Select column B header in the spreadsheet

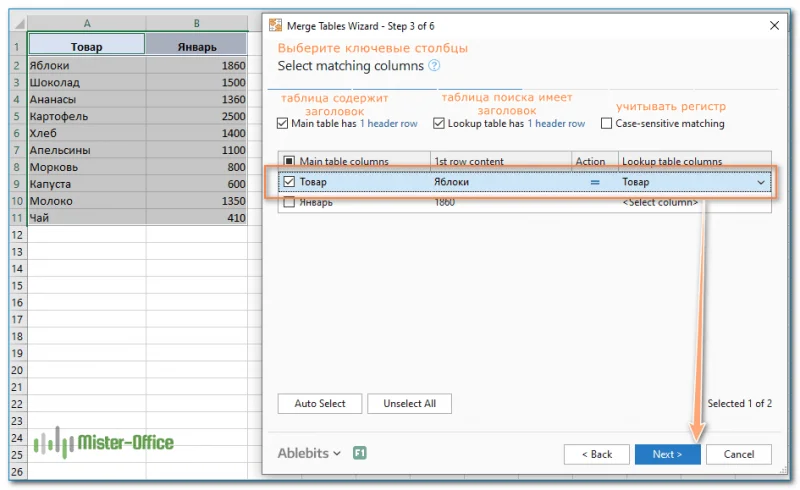(x=196, y=23)
